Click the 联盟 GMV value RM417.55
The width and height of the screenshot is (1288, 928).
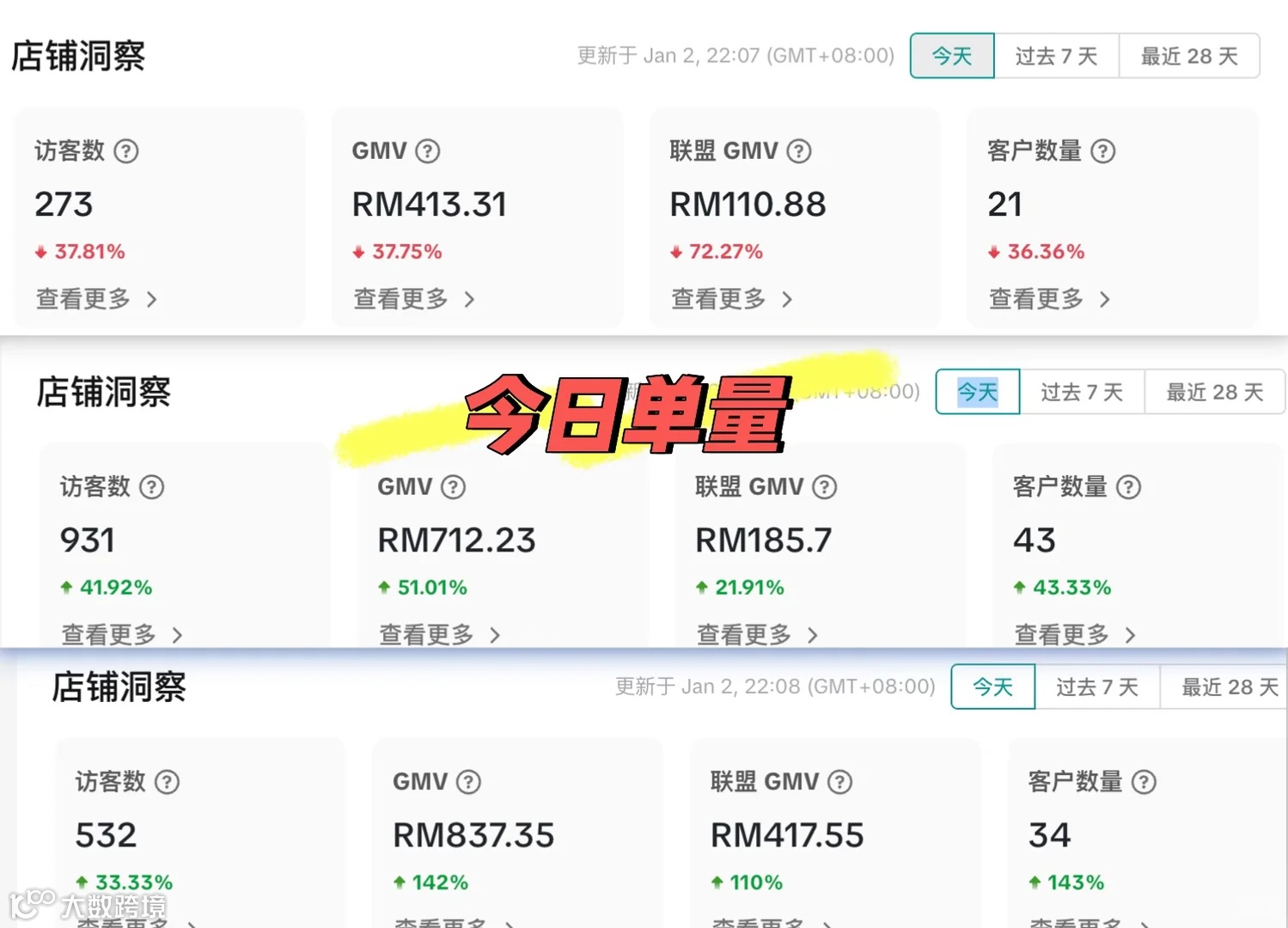click(x=787, y=835)
